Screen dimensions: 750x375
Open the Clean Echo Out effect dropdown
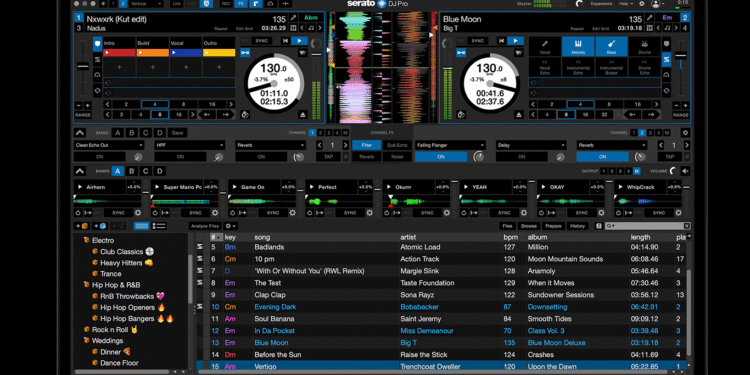(x=109, y=145)
